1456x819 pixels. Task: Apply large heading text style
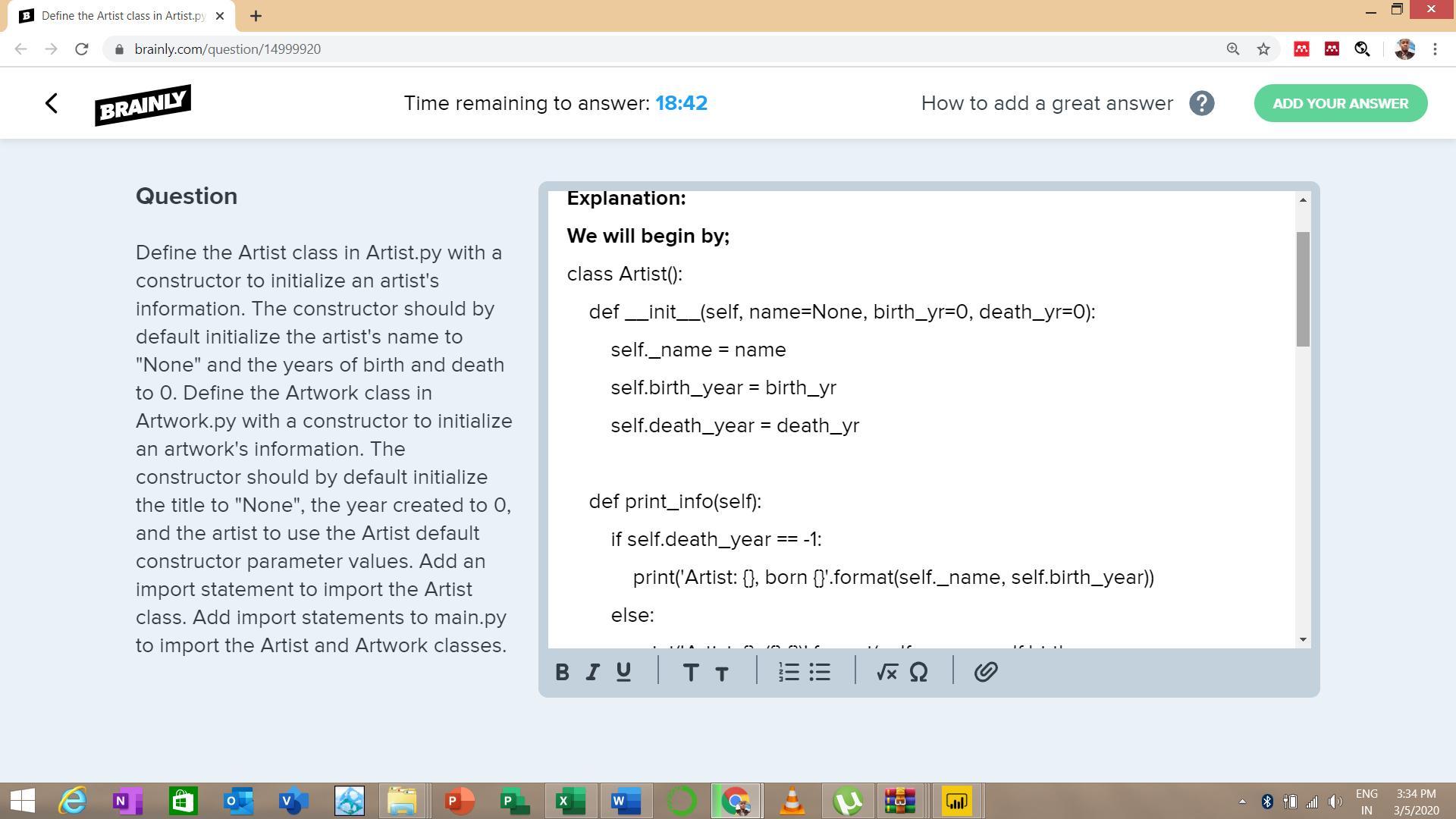[690, 672]
